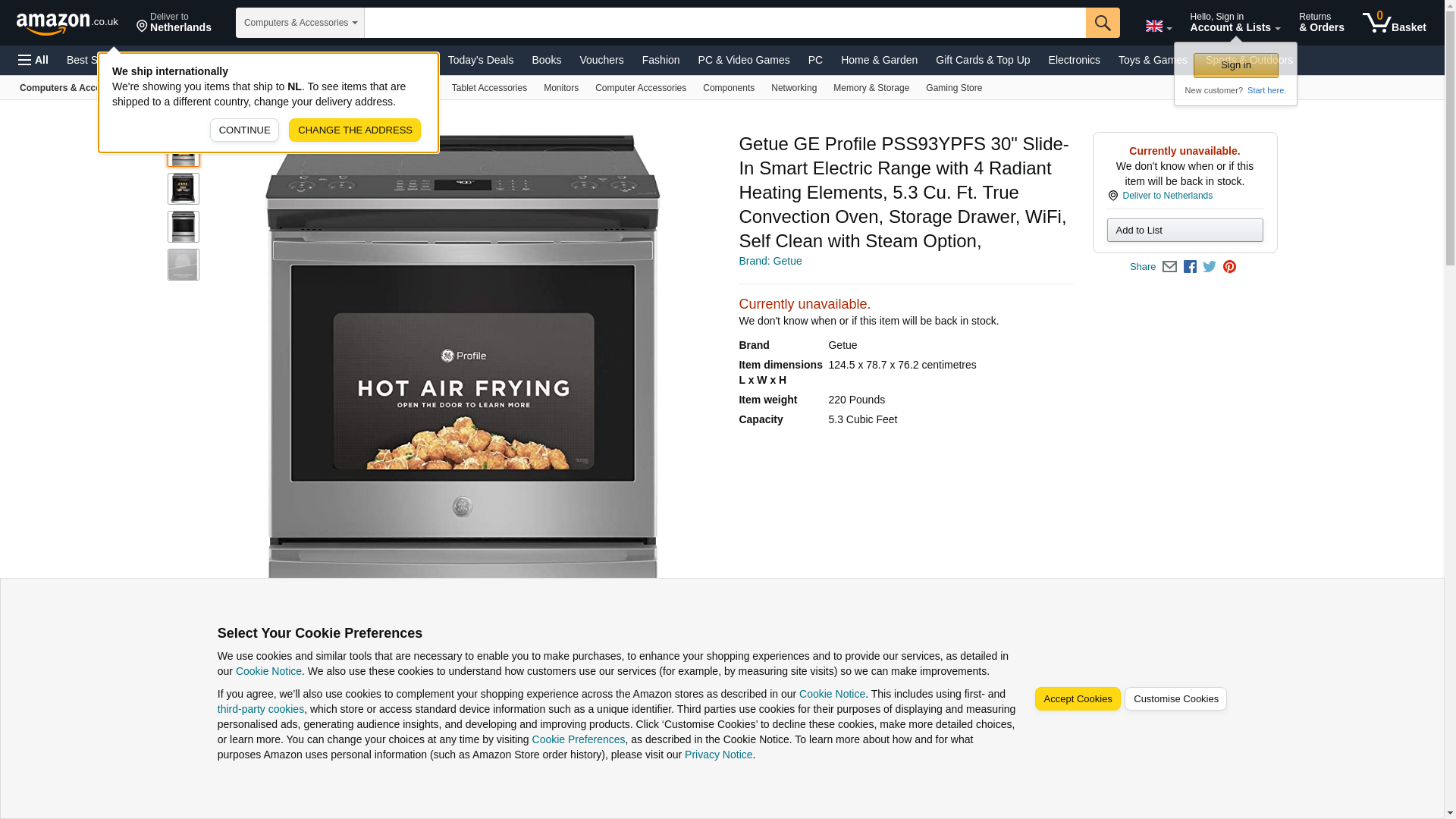Accept Cookies in the banner
1456x819 pixels.
1077,699
